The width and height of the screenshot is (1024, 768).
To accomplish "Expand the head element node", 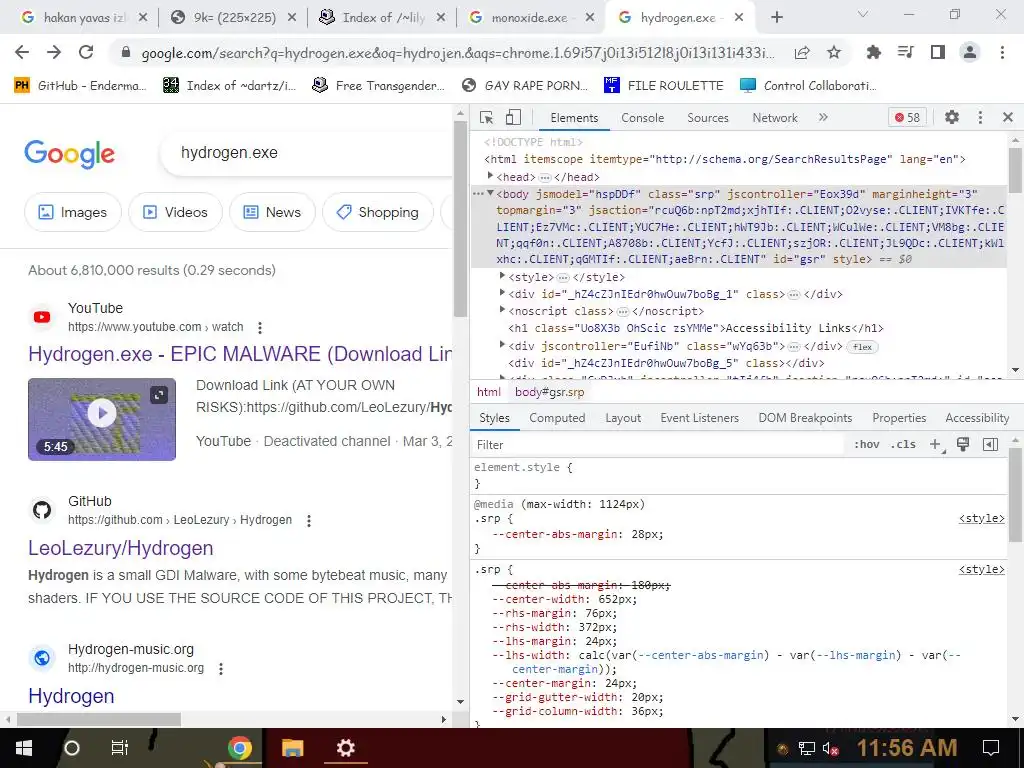I will coord(490,176).
